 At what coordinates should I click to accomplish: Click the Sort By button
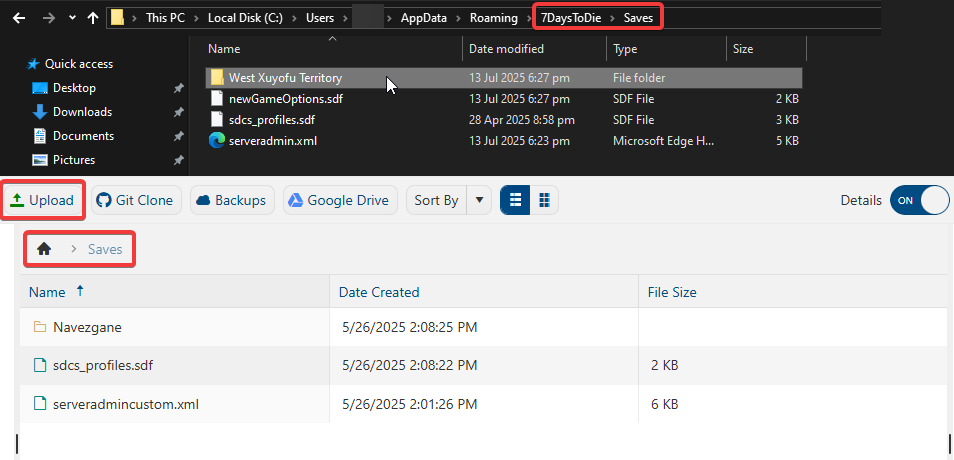coord(436,200)
